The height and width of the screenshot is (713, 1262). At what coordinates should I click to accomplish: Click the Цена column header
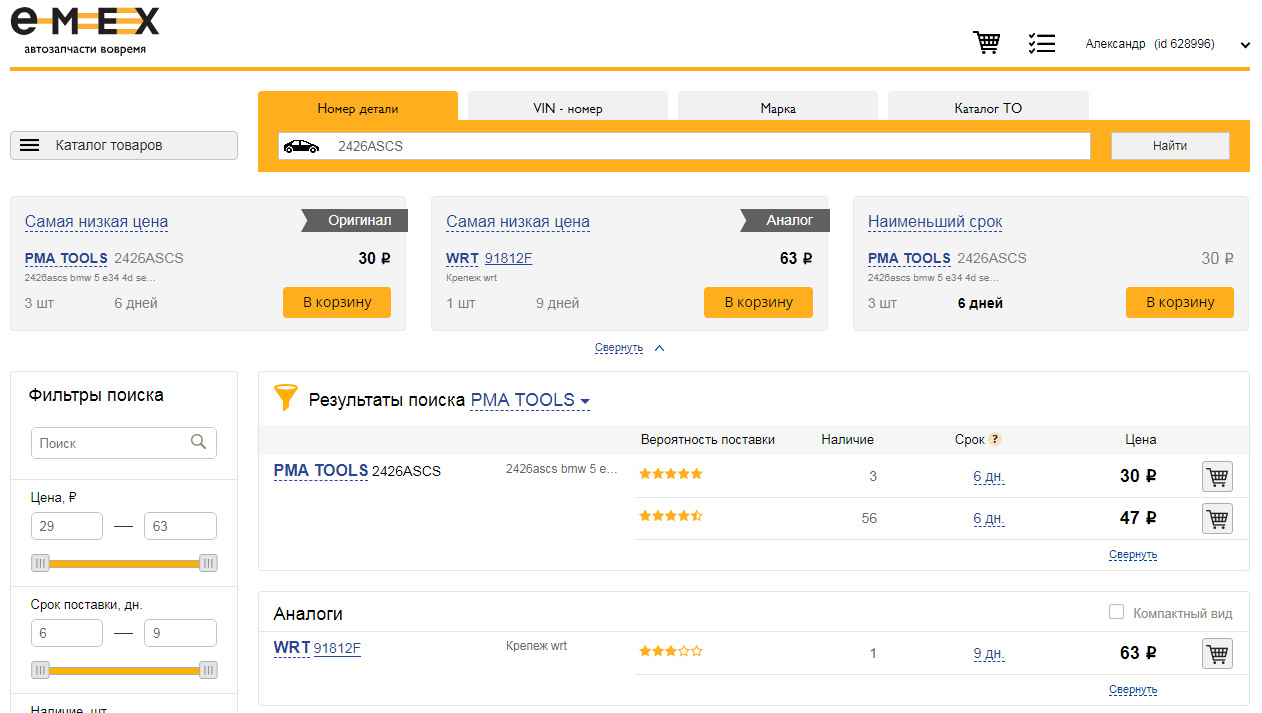click(x=1140, y=439)
